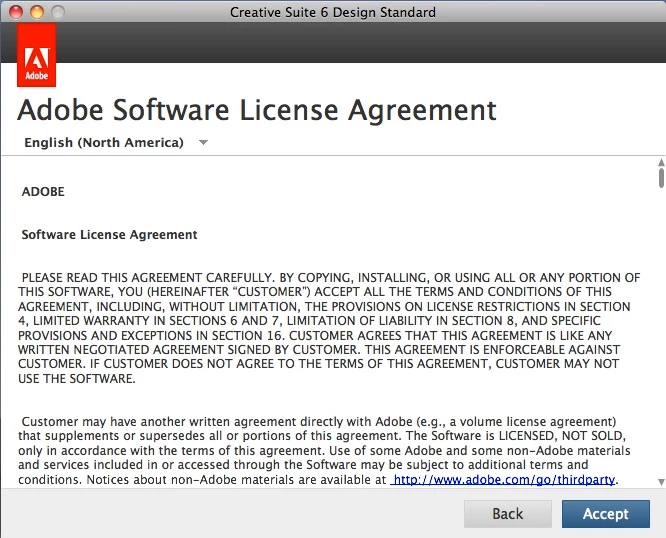
Task: Open the English (North America) language dropdown
Action: click(116, 142)
